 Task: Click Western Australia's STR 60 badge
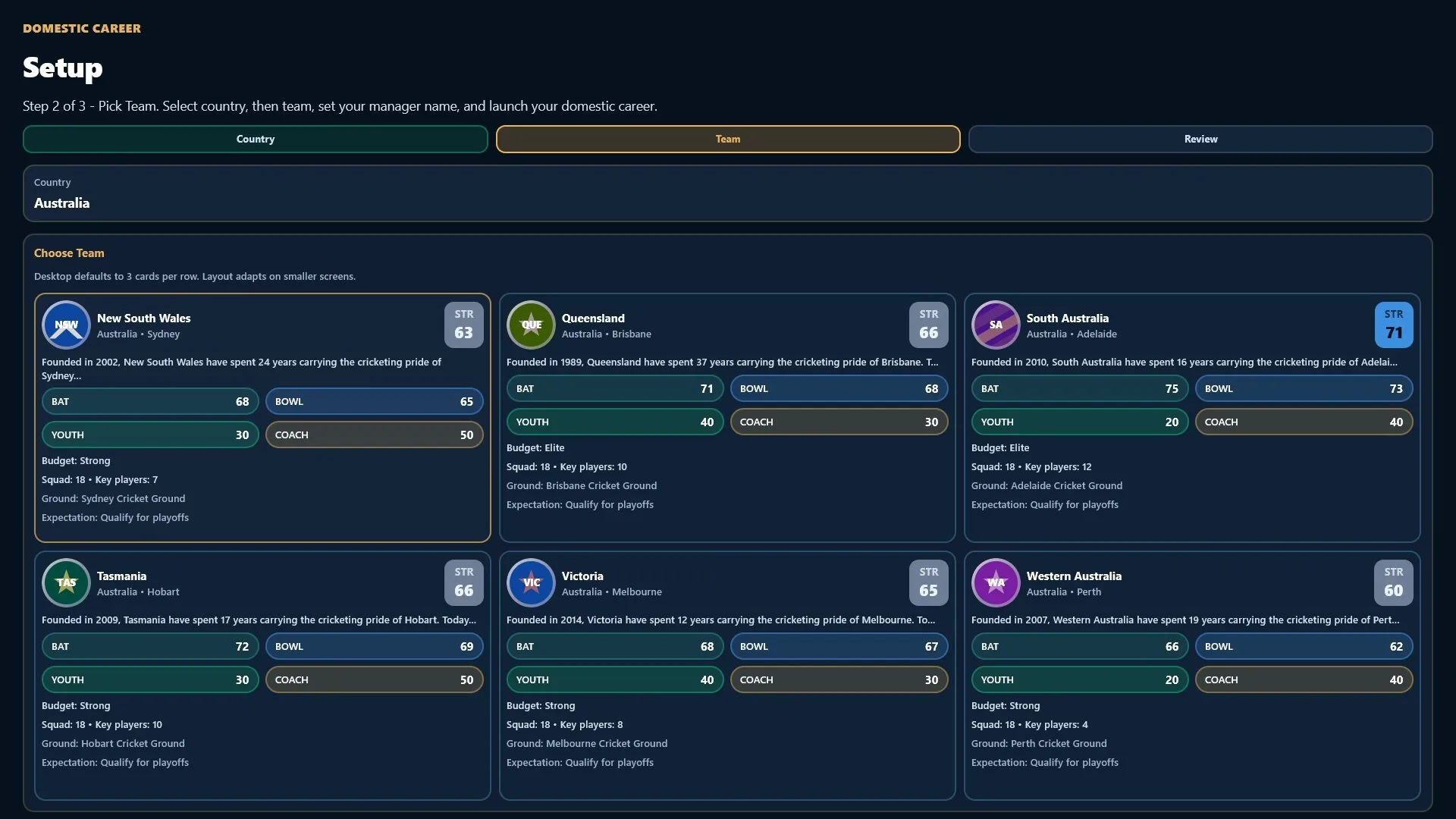click(x=1394, y=582)
